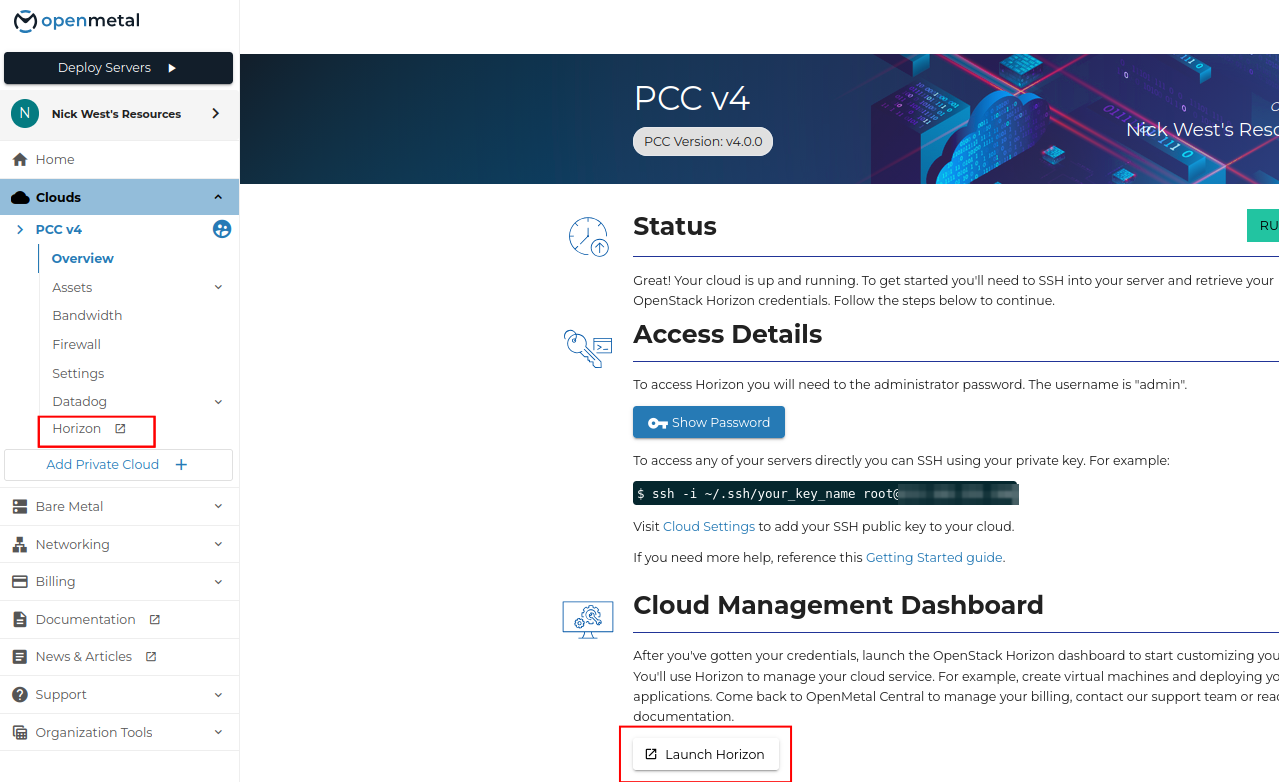Click the Networking icon in sidebar
The width and height of the screenshot is (1279, 782).
[x=19, y=545]
